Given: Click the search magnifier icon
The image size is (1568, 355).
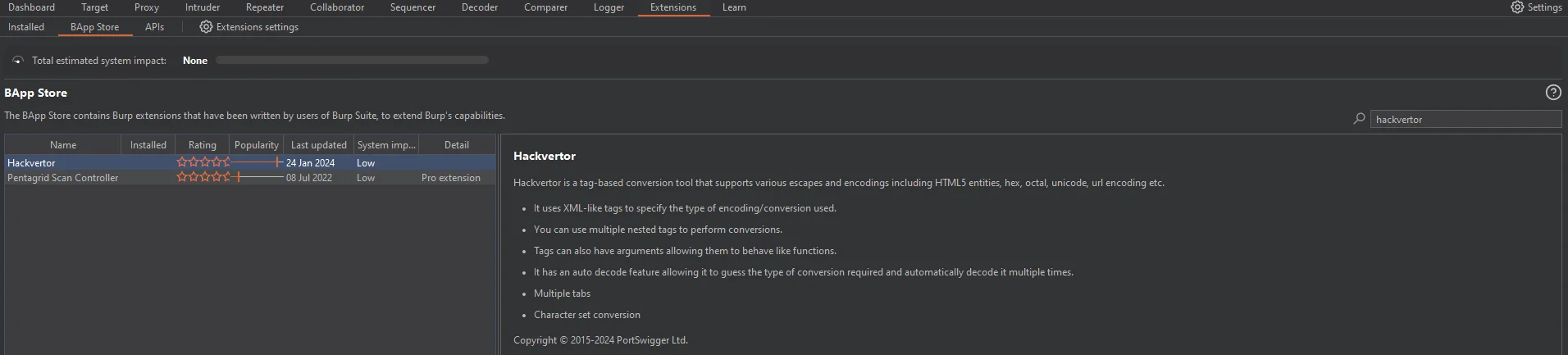Looking at the screenshot, I should (x=1359, y=119).
